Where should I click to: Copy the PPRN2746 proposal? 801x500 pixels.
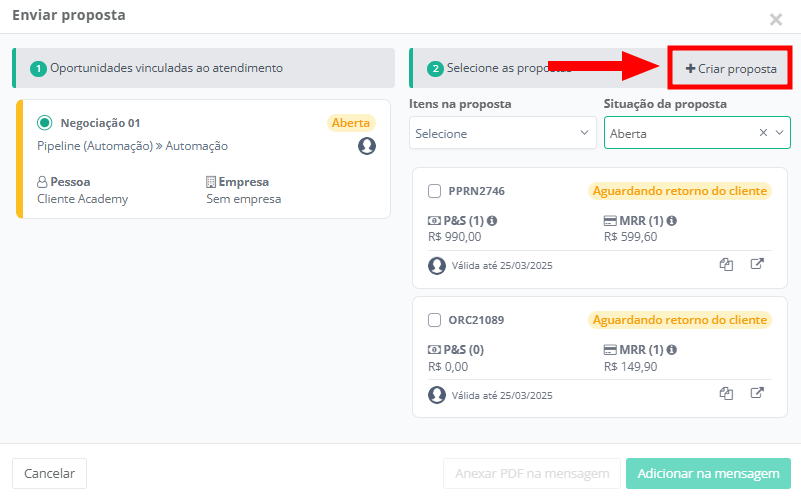(727, 265)
